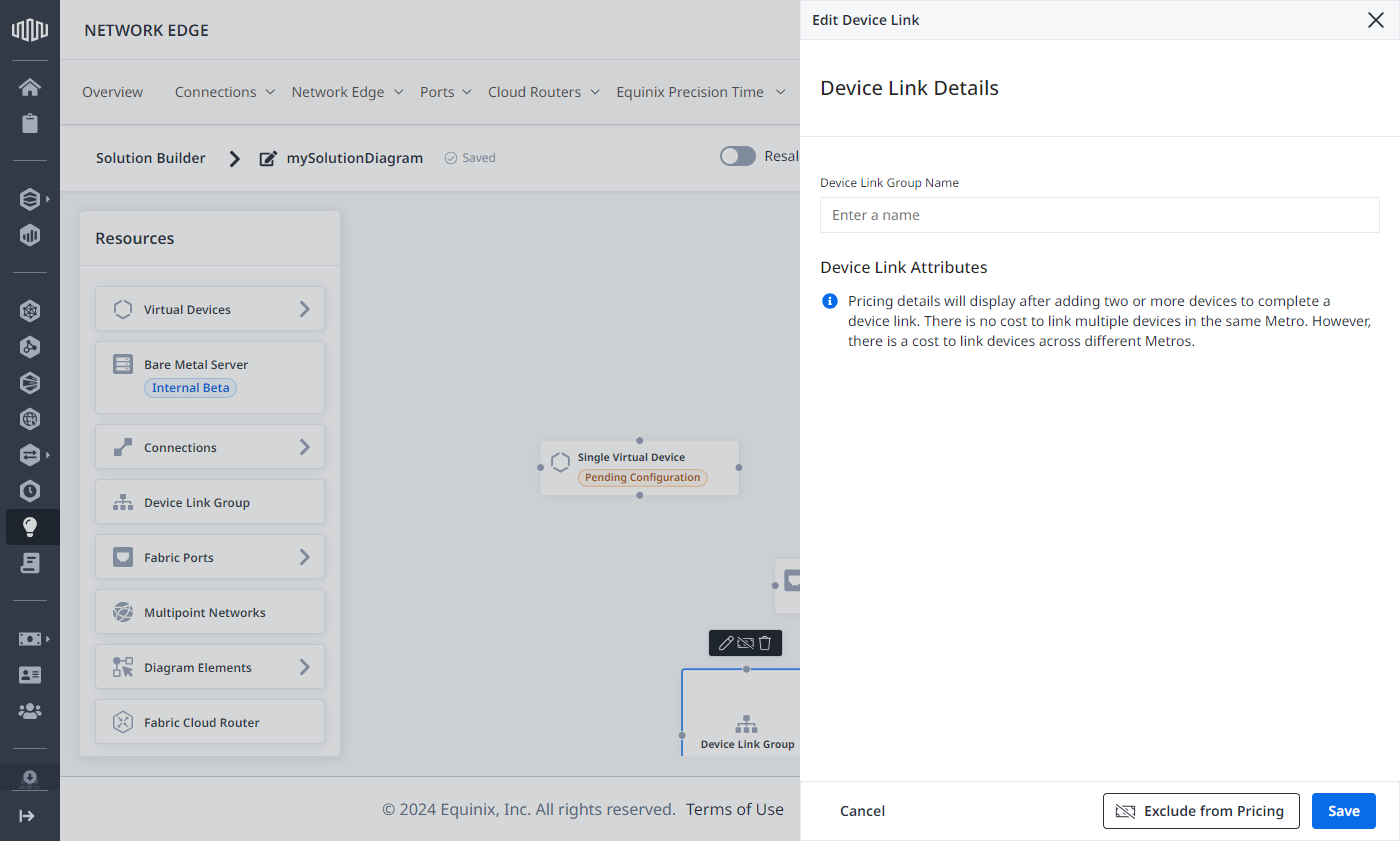Open the network-mesh hexagon sidebar icon
Screen dimensions: 1400x841
point(30,311)
